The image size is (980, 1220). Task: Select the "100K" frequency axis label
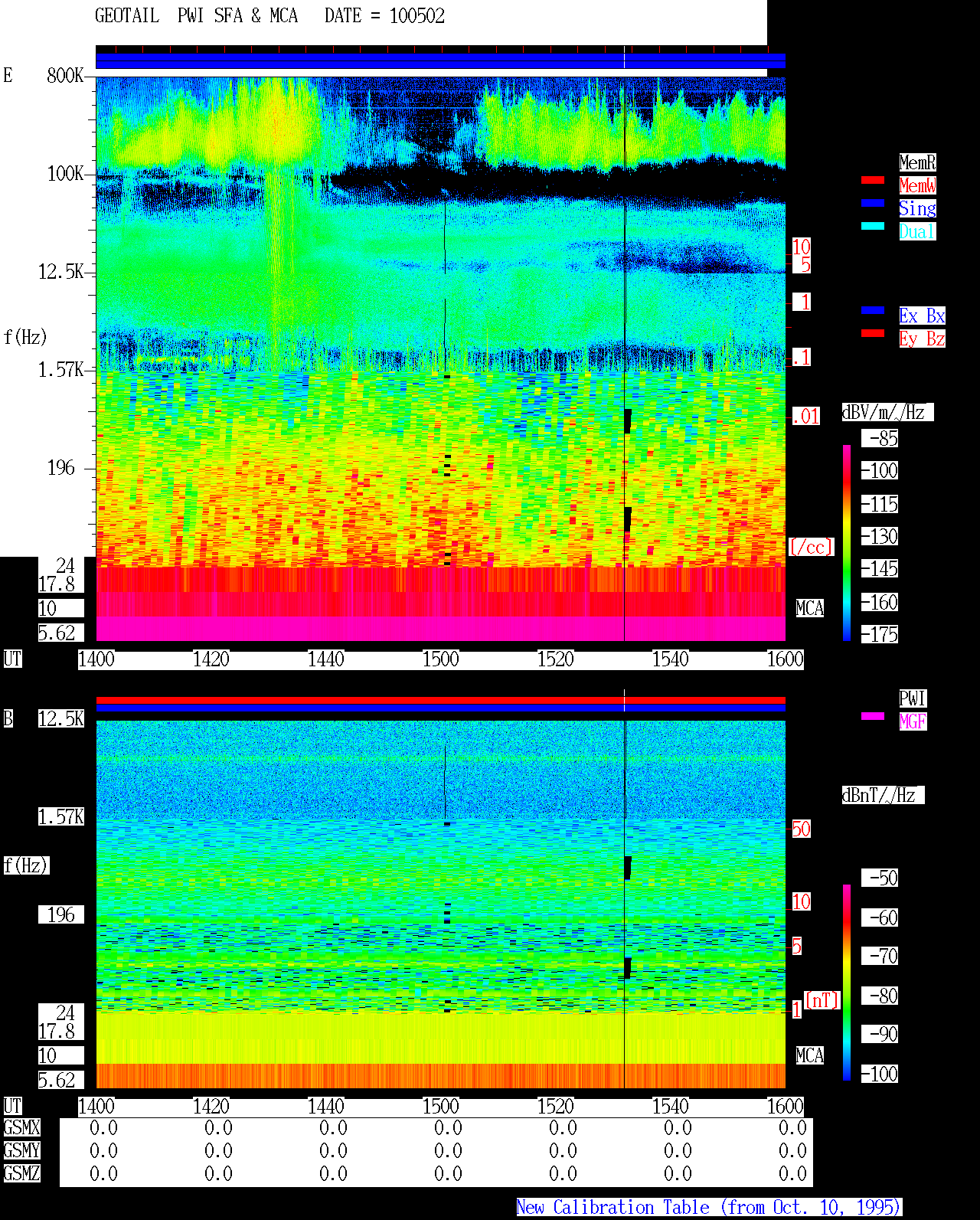[65, 174]
